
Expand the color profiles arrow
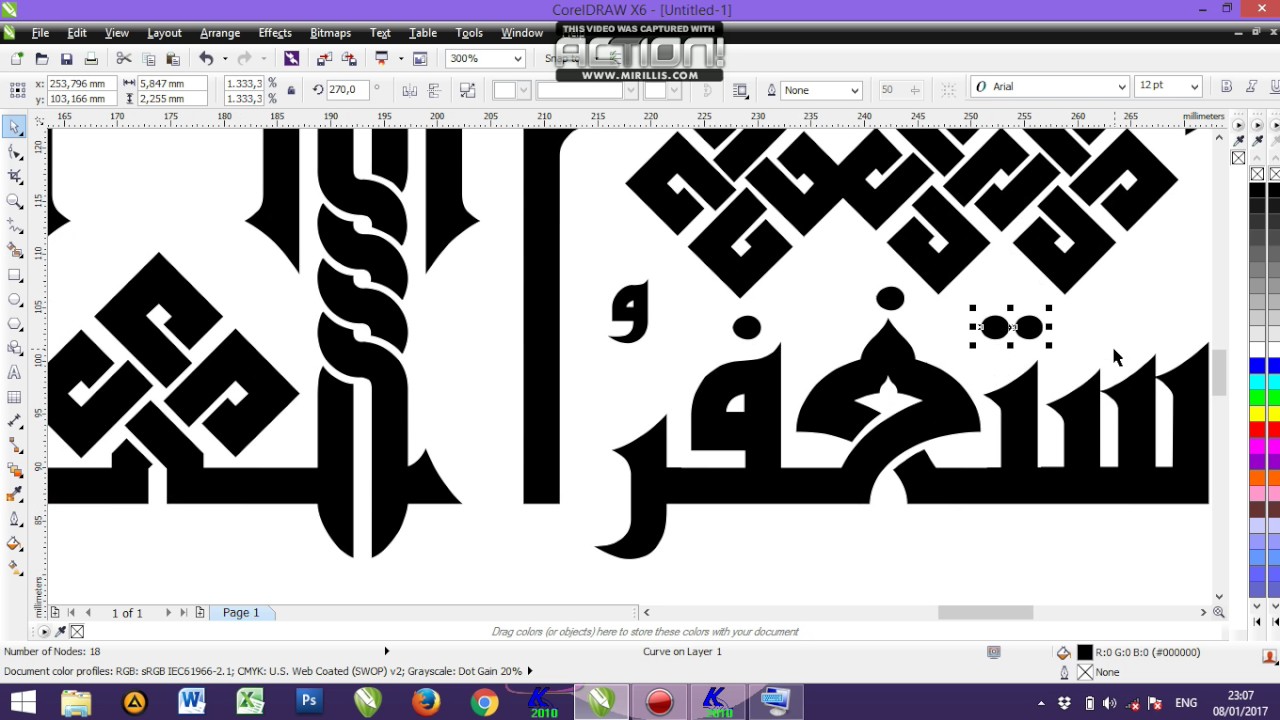[x=529, y=671]
